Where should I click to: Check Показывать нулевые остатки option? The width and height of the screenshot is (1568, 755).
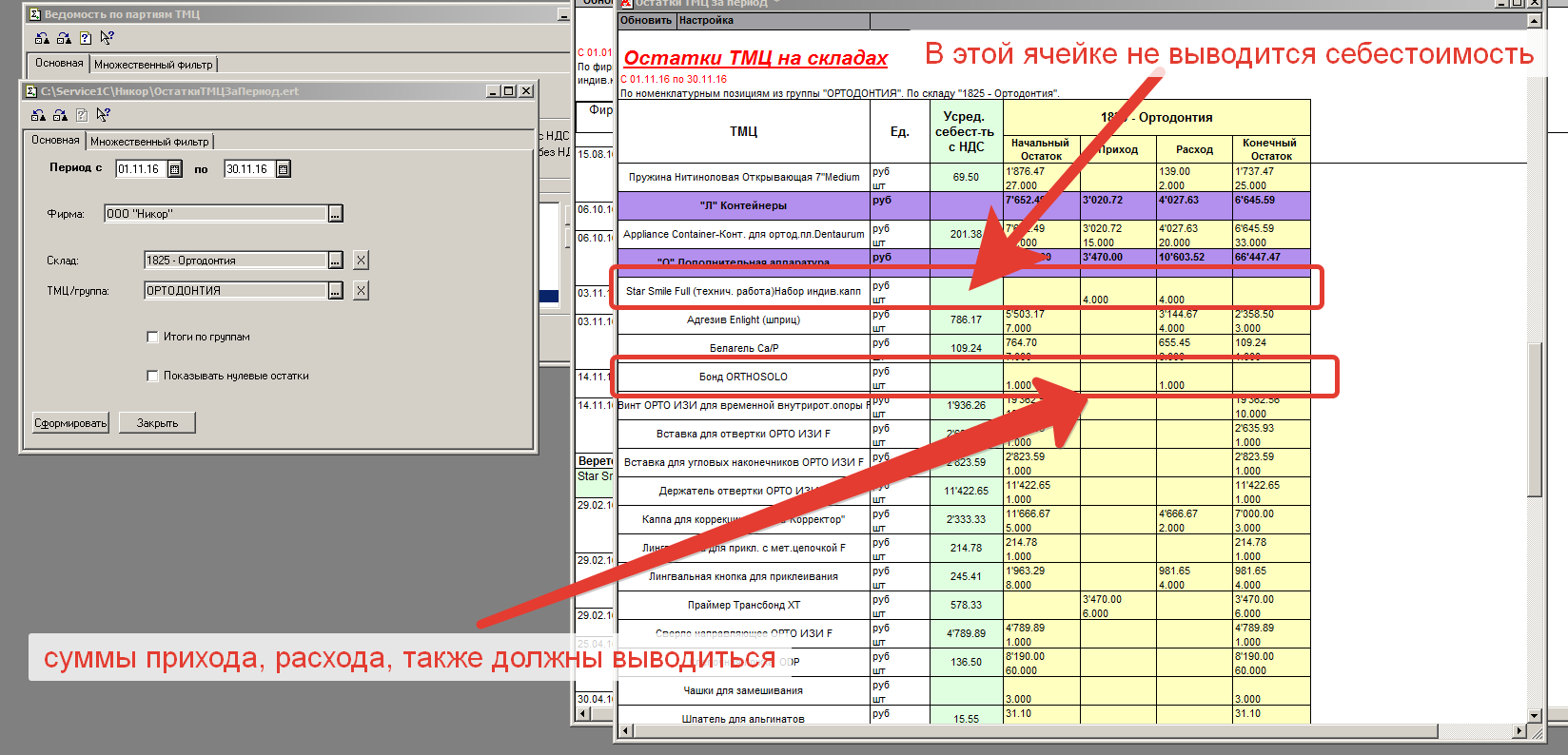[x=152, y=376]
